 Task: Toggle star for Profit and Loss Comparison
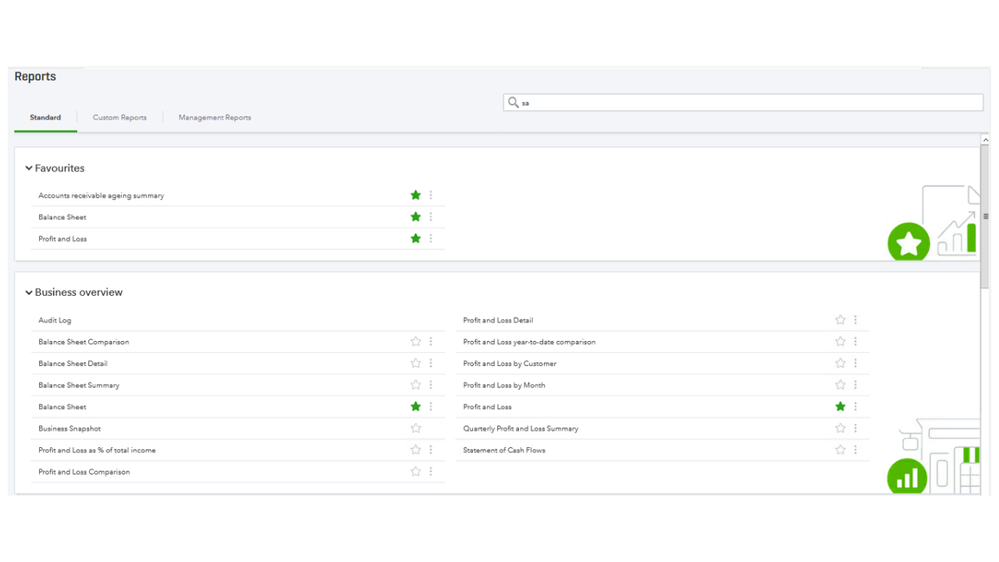pos(415,472)
